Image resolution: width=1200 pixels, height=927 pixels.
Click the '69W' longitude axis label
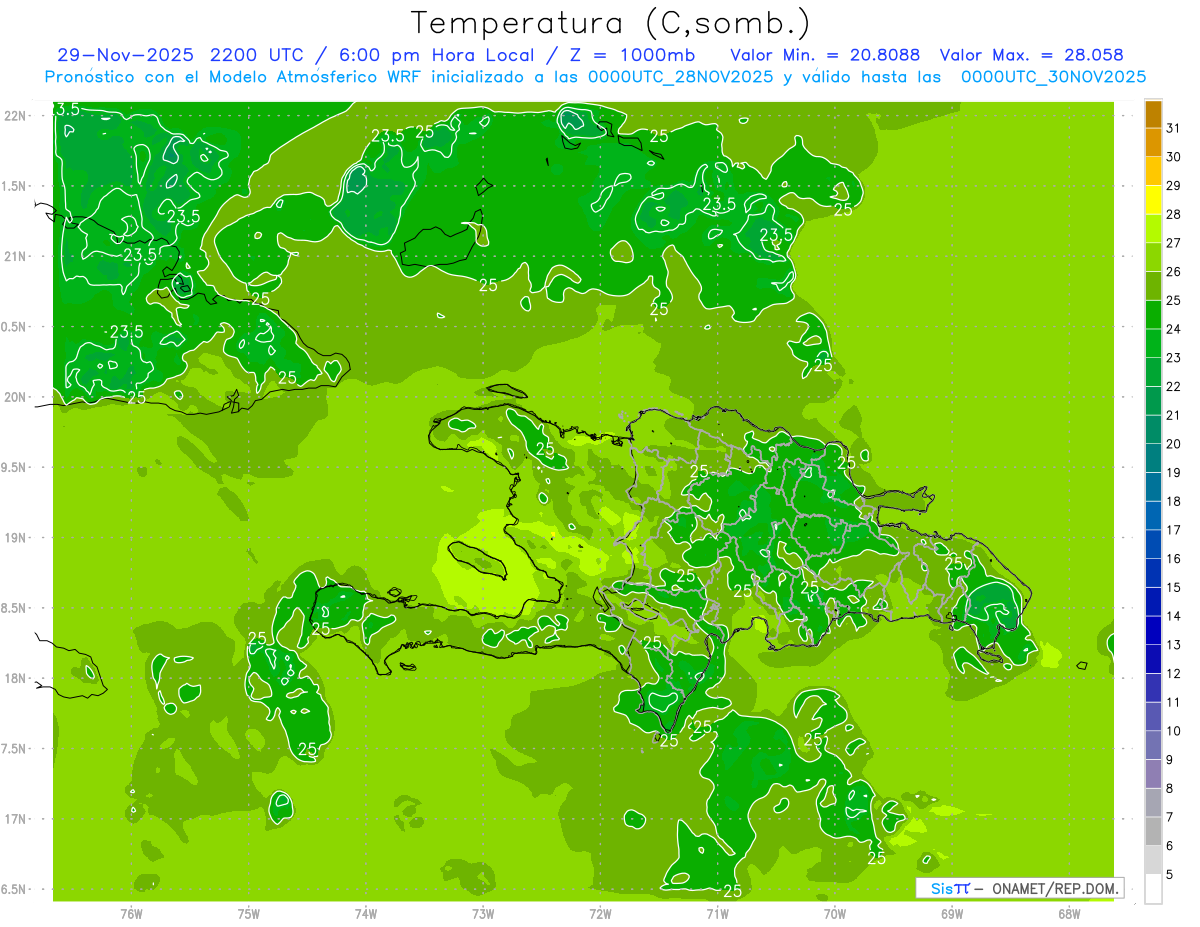[952, 914]
